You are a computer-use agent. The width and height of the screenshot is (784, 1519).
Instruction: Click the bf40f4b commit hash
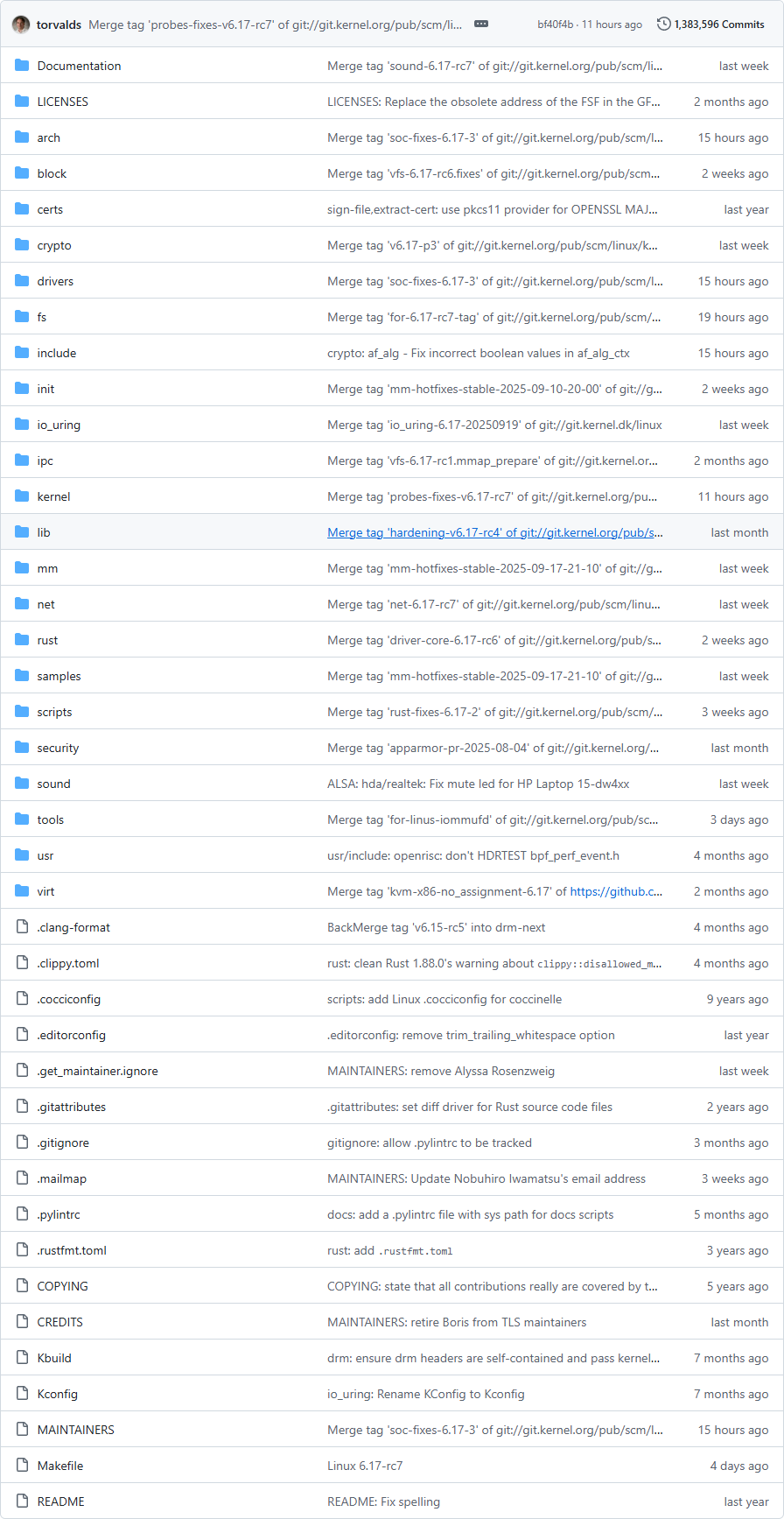556,25
